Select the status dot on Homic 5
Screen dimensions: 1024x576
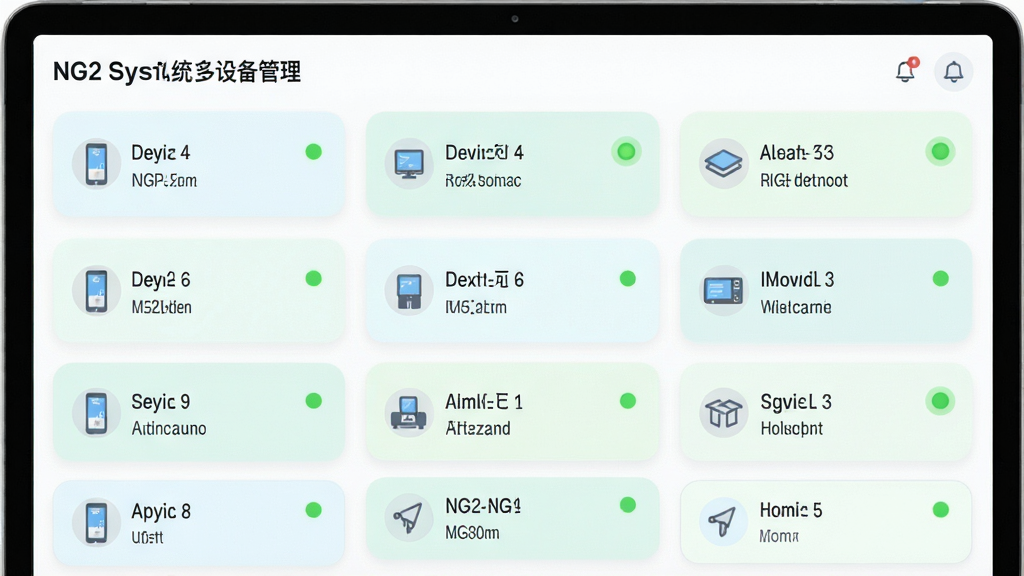coord(940,509)
